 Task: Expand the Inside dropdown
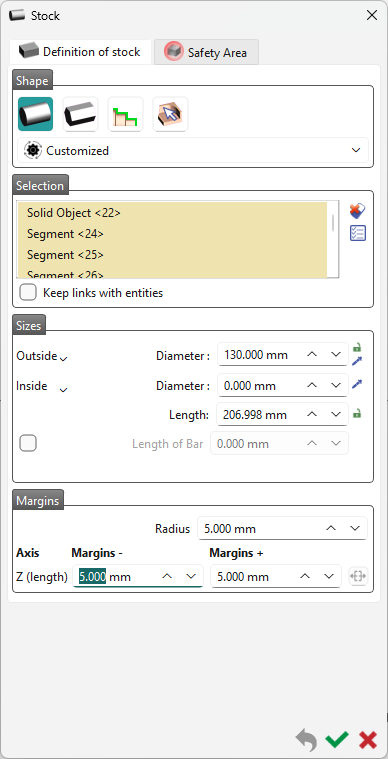click(63, 390)
